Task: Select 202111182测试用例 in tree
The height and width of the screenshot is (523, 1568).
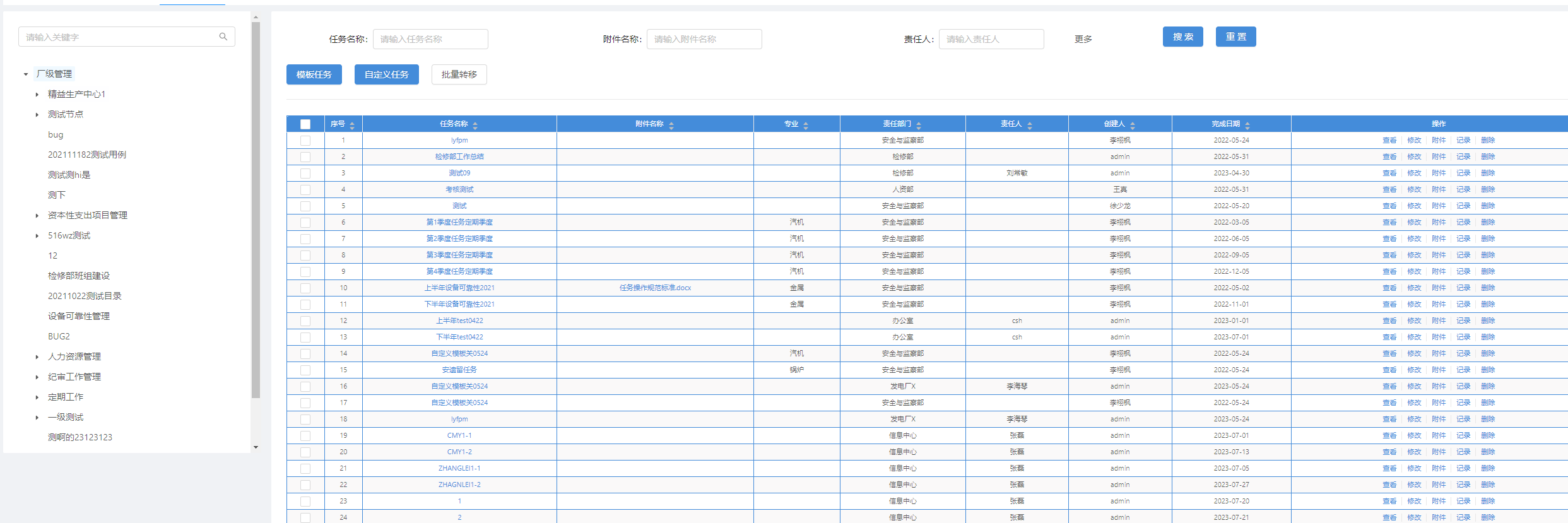Action: [87, 155]
